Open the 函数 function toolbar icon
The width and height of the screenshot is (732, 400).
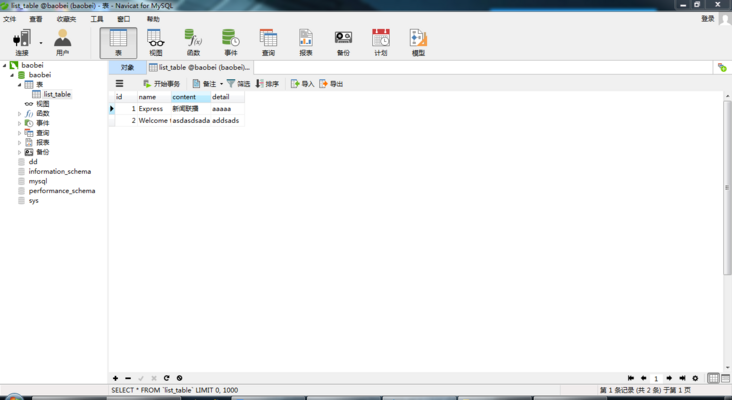coord(193,42)
